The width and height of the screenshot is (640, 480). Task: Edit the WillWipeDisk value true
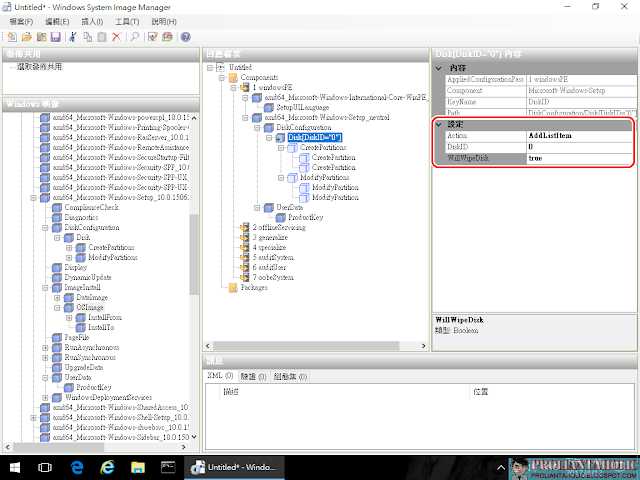coord(580,158)
